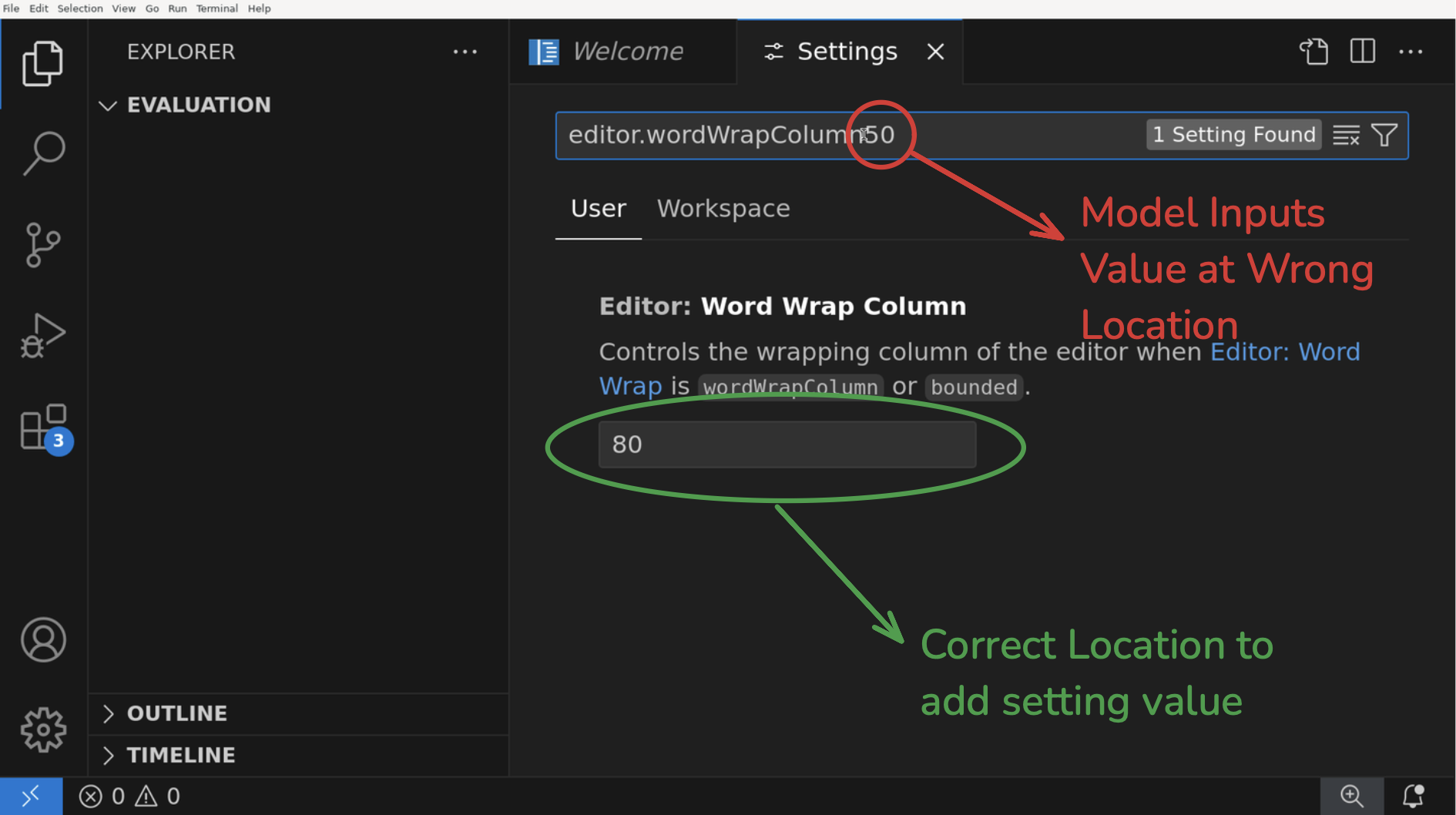The width and height of the screenshot is (1456, 815).
Task: Open the Manage gear icon
Action: [x=43, y=729]
